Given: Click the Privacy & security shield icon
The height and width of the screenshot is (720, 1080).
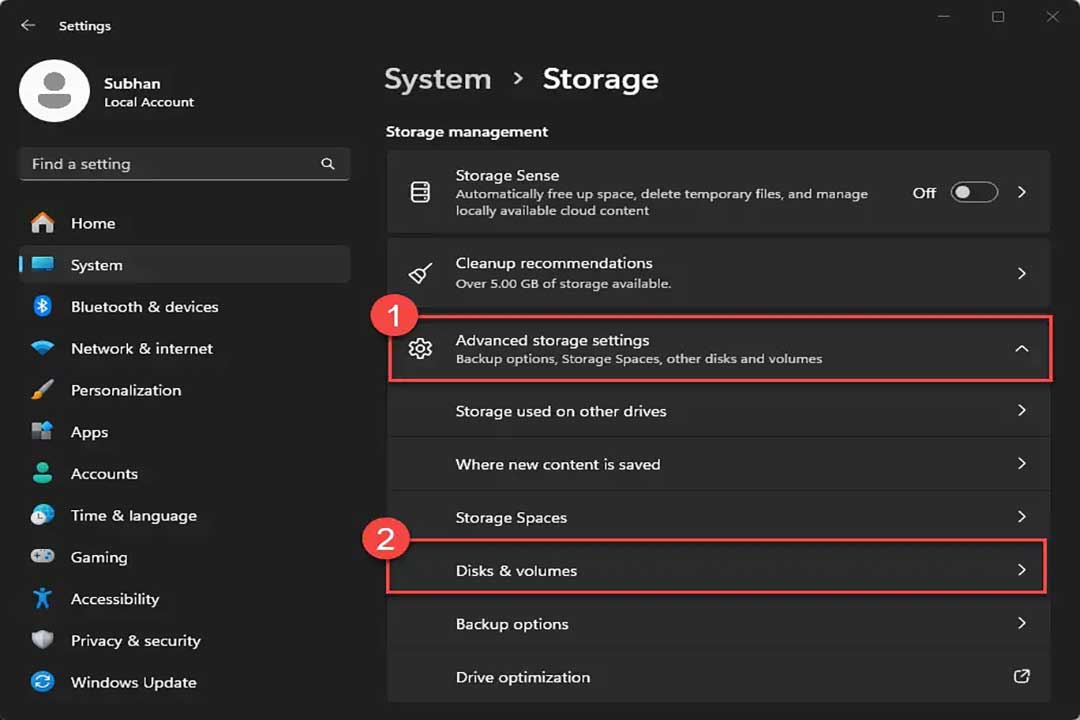Looking at the screenshot, I should coord(43,640).
